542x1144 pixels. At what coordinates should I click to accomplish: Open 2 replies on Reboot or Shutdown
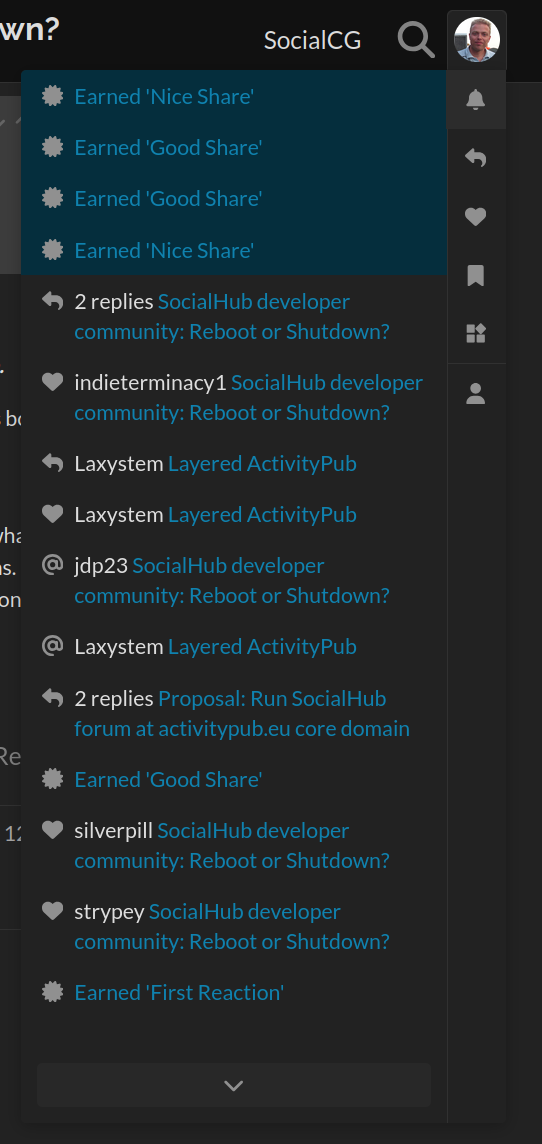(x=234, y=317)
